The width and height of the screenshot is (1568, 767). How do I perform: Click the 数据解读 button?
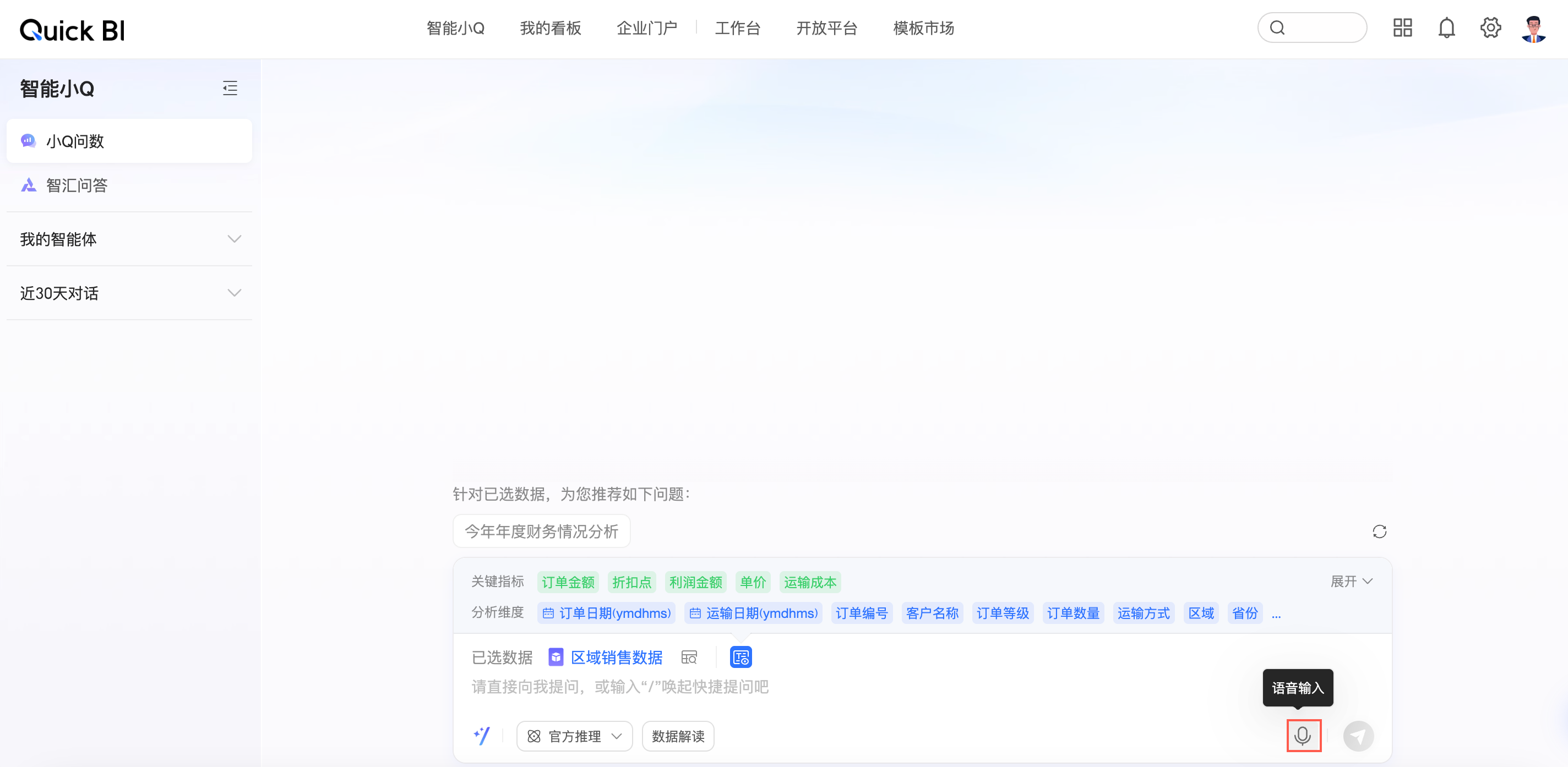(678, 736)
